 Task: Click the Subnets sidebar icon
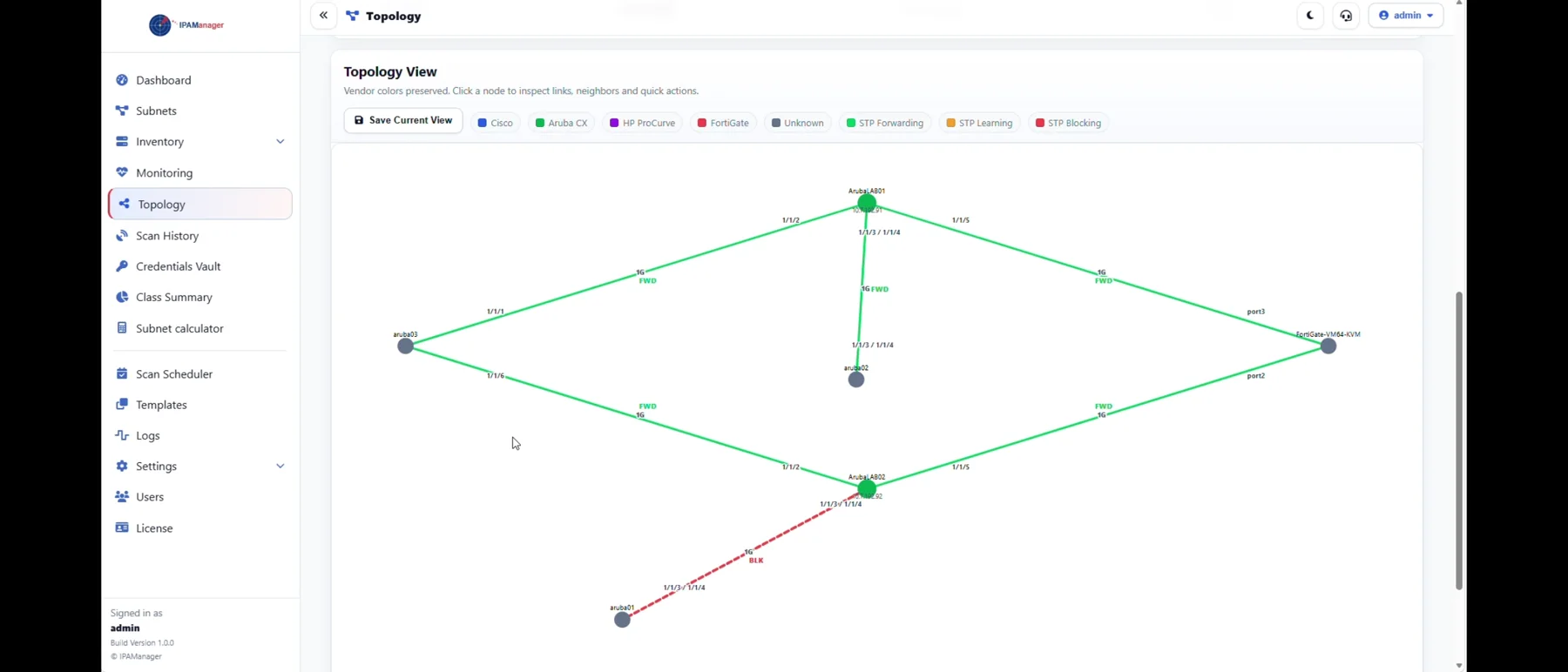point(122,111)
